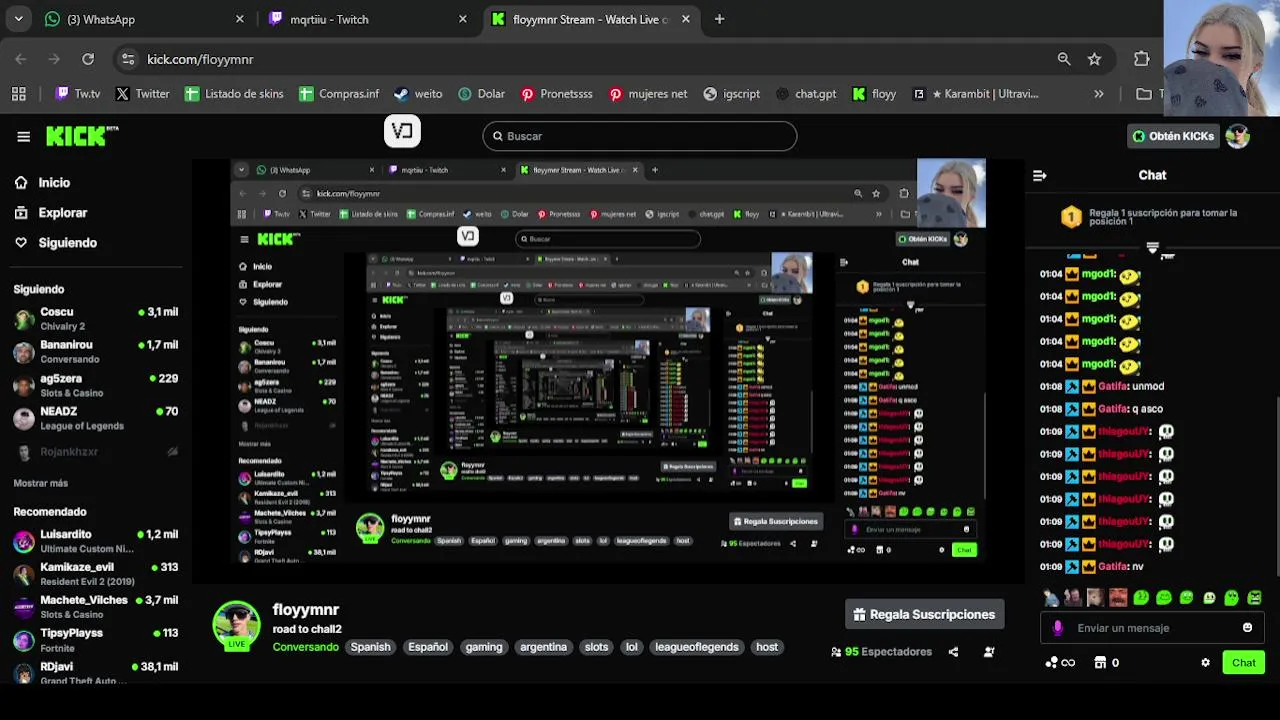Screen dimensions: 1280x720
Task: Reload the page
Action: click(88, 59)
